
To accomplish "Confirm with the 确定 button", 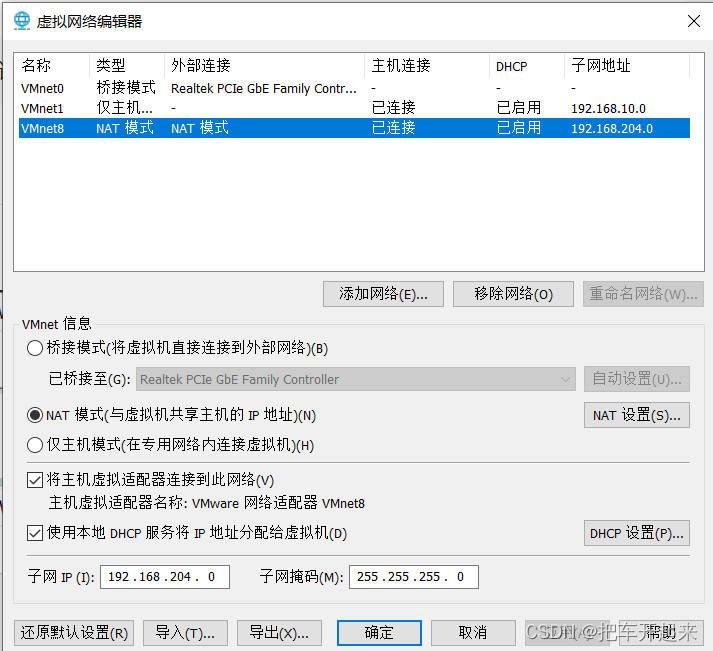I will click(x=379, y=633).
